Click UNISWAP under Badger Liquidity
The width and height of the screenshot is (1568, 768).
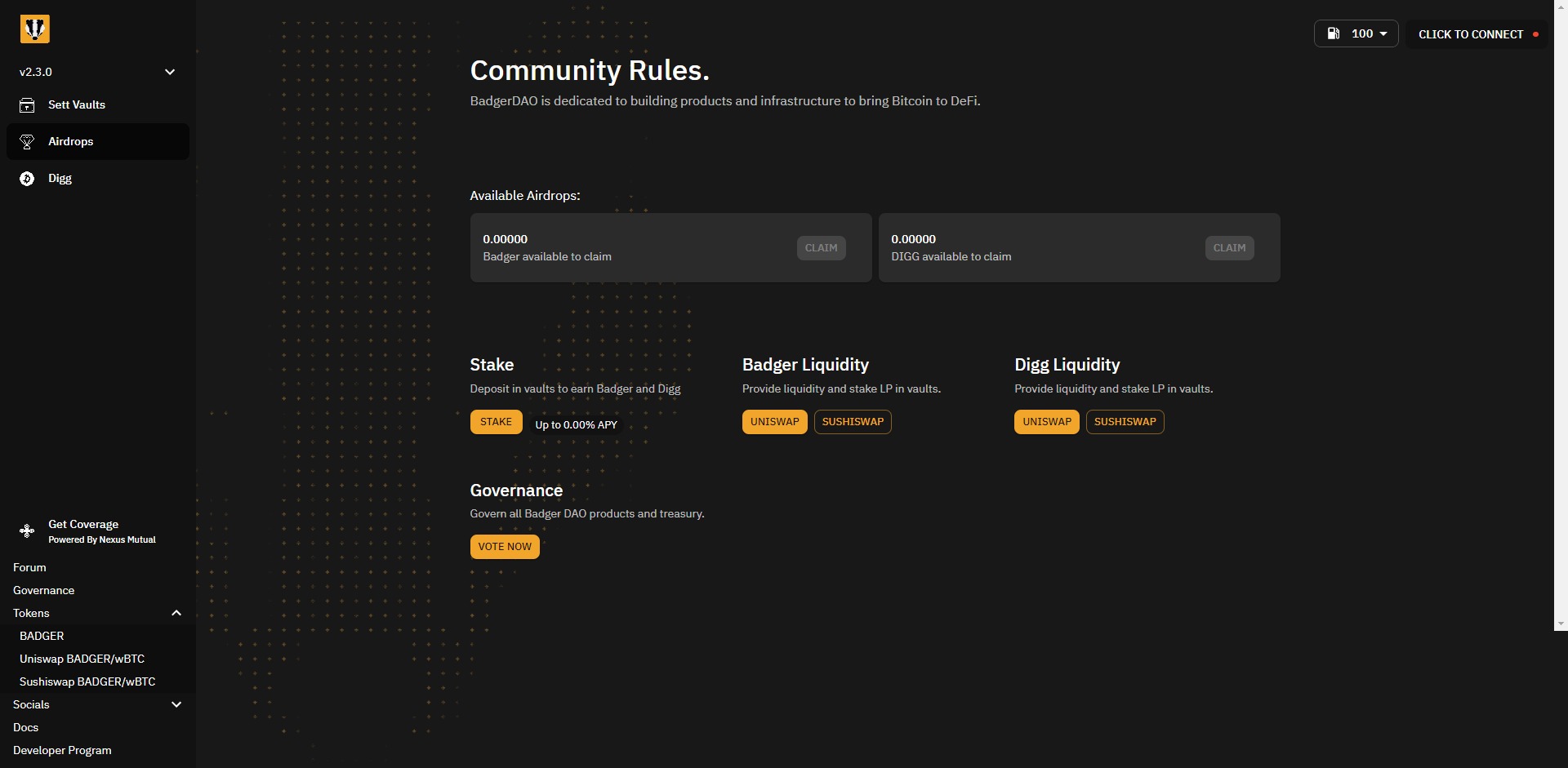(774, 422)
